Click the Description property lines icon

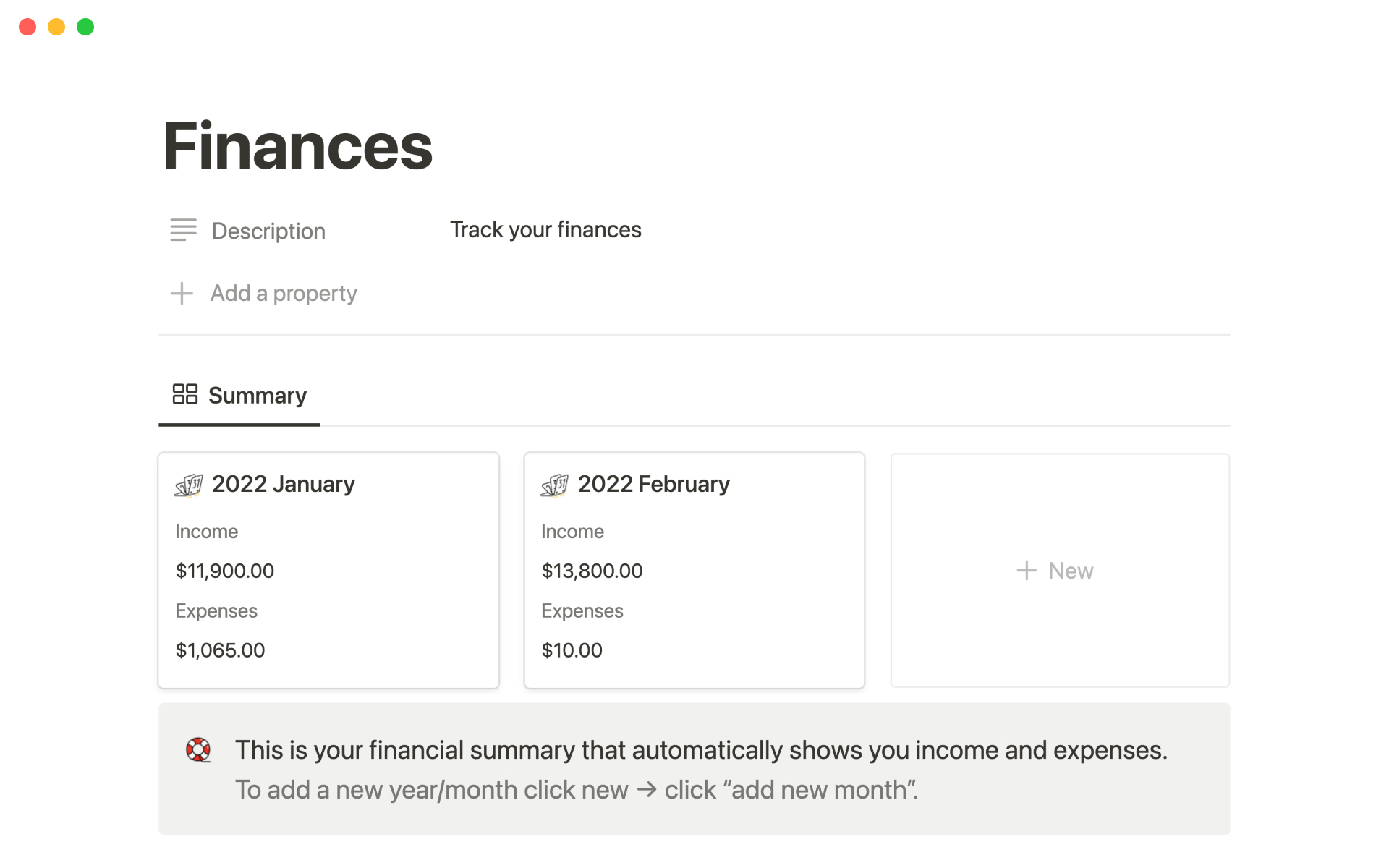(183, 230)
